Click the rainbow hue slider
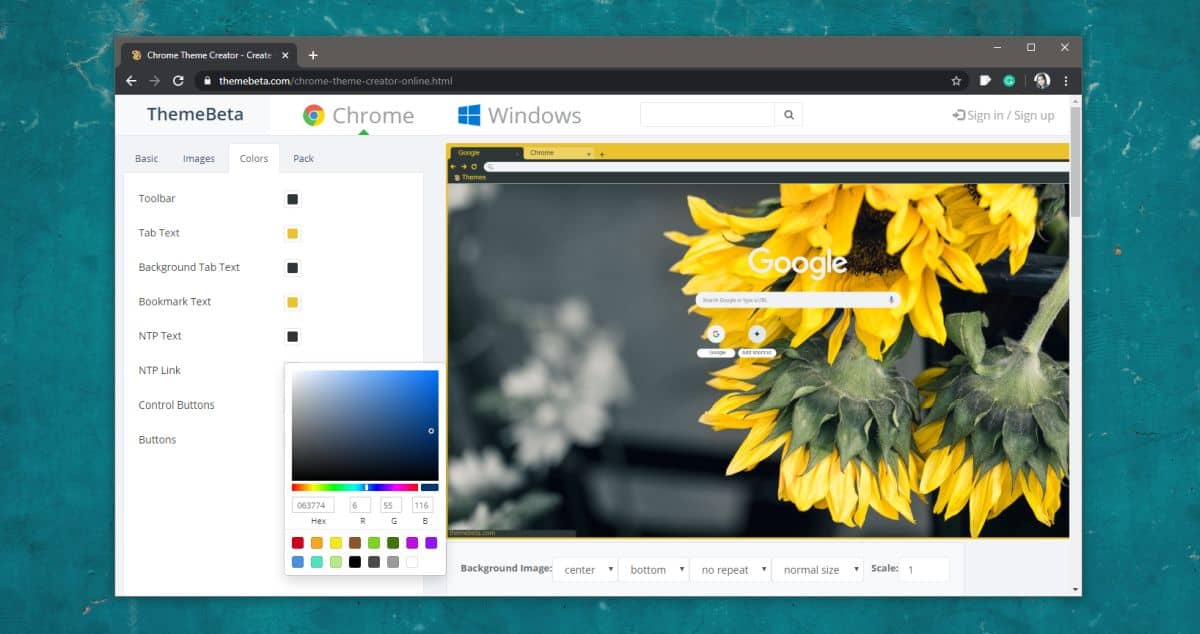The image size is (1200, 634). click(355, 487)
